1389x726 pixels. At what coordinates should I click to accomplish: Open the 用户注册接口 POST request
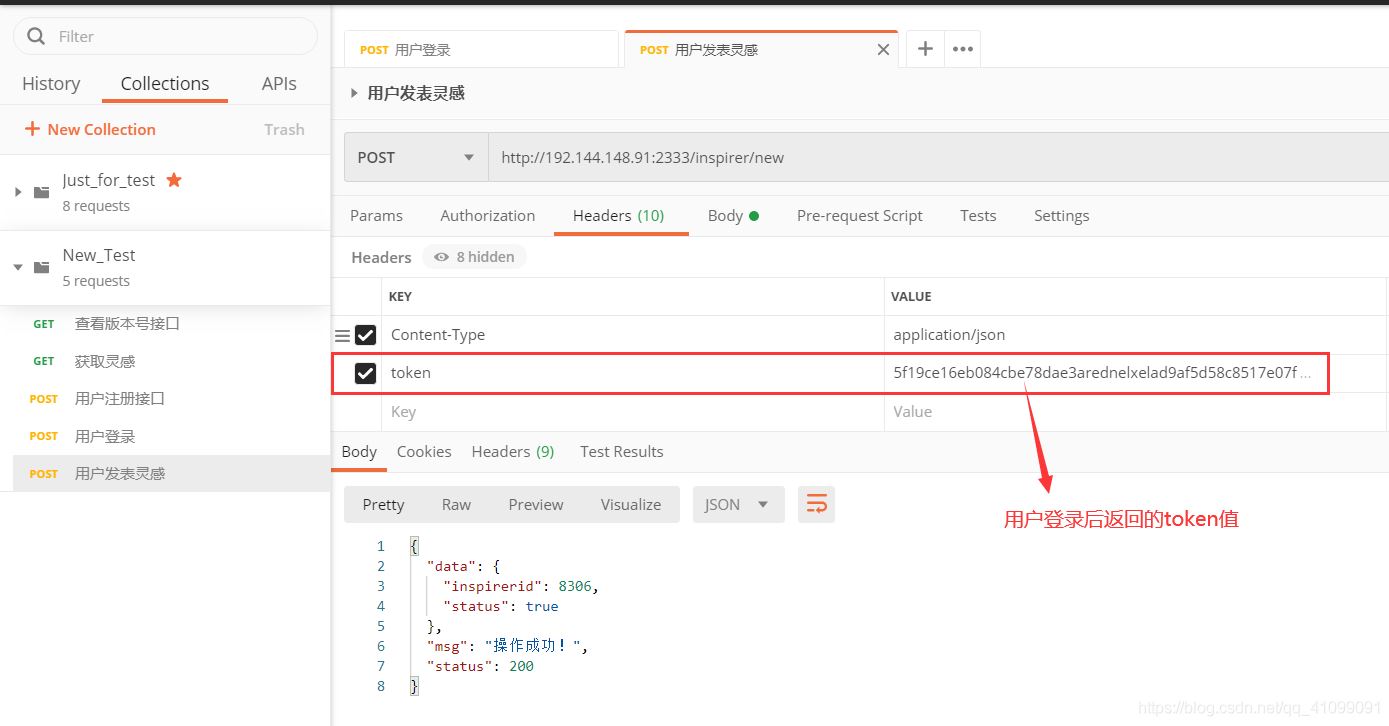[171, 399]
